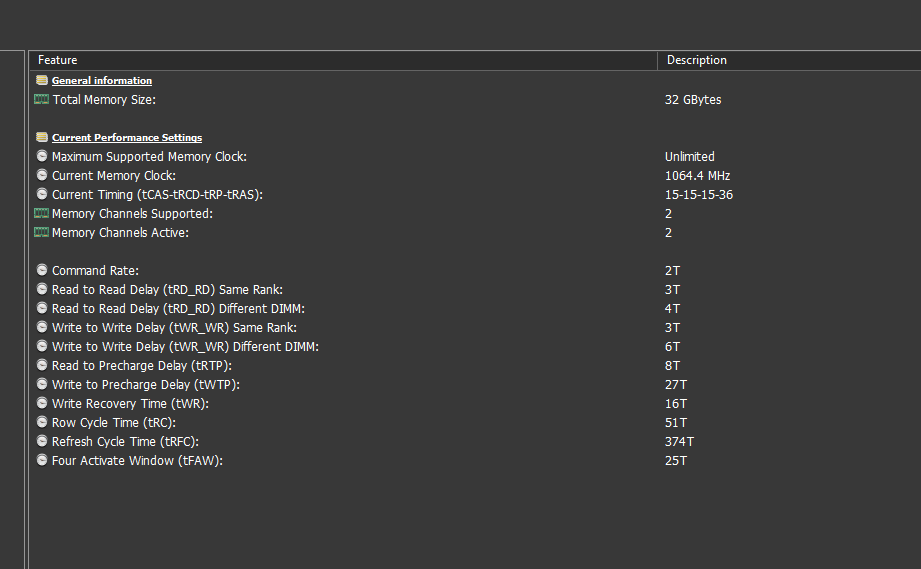Click the Memory Channels Supported chip icon

click(42, 214)
